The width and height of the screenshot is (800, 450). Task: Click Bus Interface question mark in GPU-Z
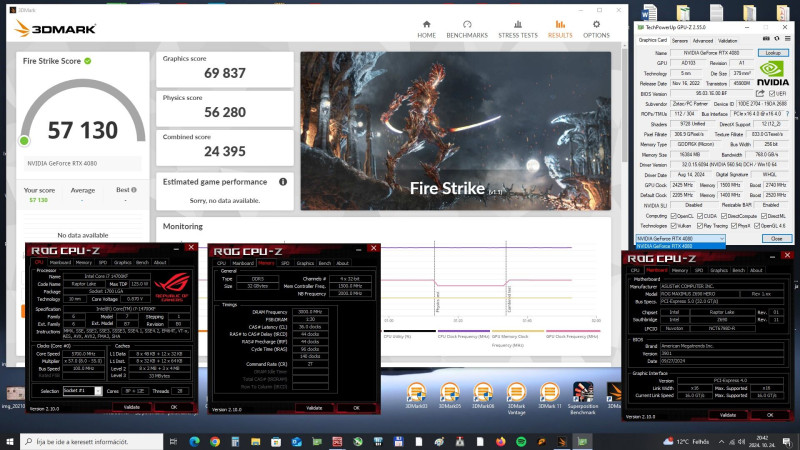(787, 114)
